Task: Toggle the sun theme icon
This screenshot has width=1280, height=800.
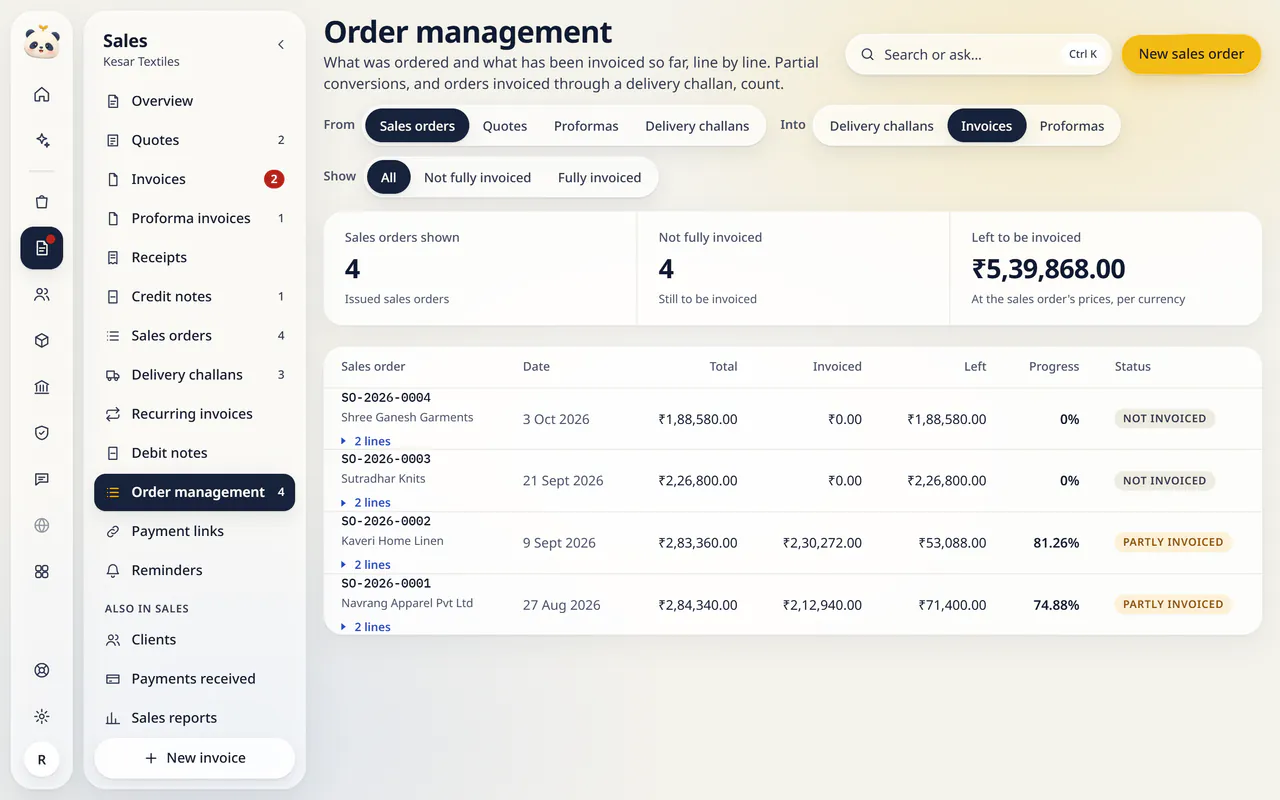Action: 42,716
